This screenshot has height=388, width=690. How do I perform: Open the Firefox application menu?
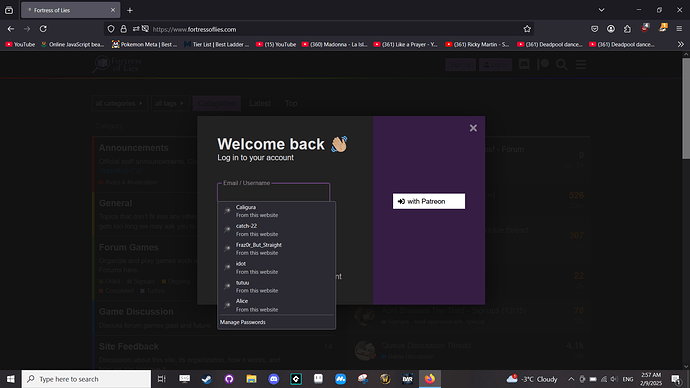pos(679,29)
